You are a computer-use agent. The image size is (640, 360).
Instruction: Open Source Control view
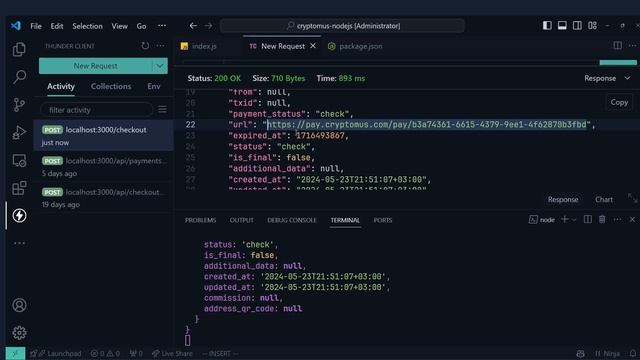click(x=19, y=105)
